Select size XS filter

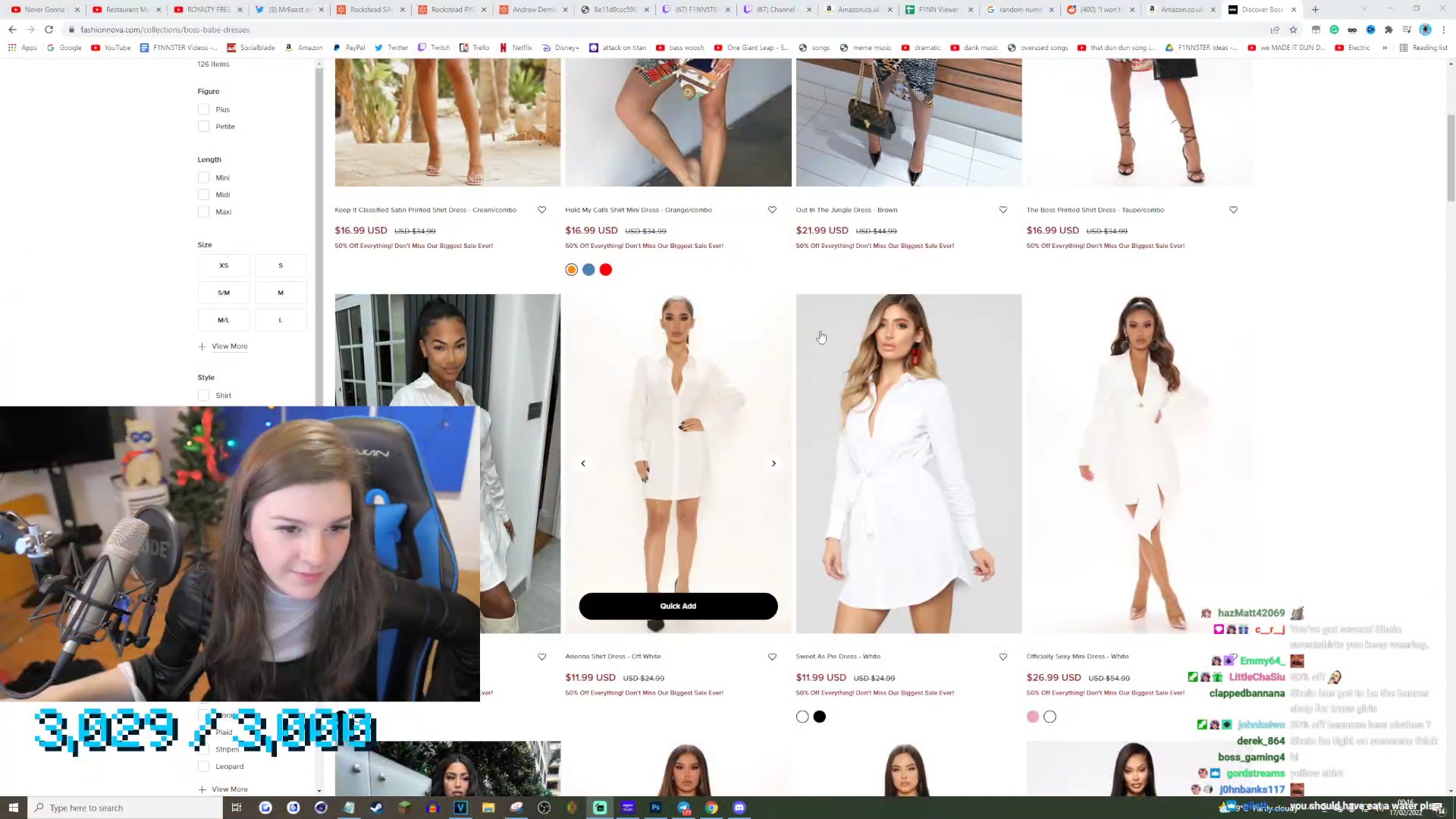point(224,265)
